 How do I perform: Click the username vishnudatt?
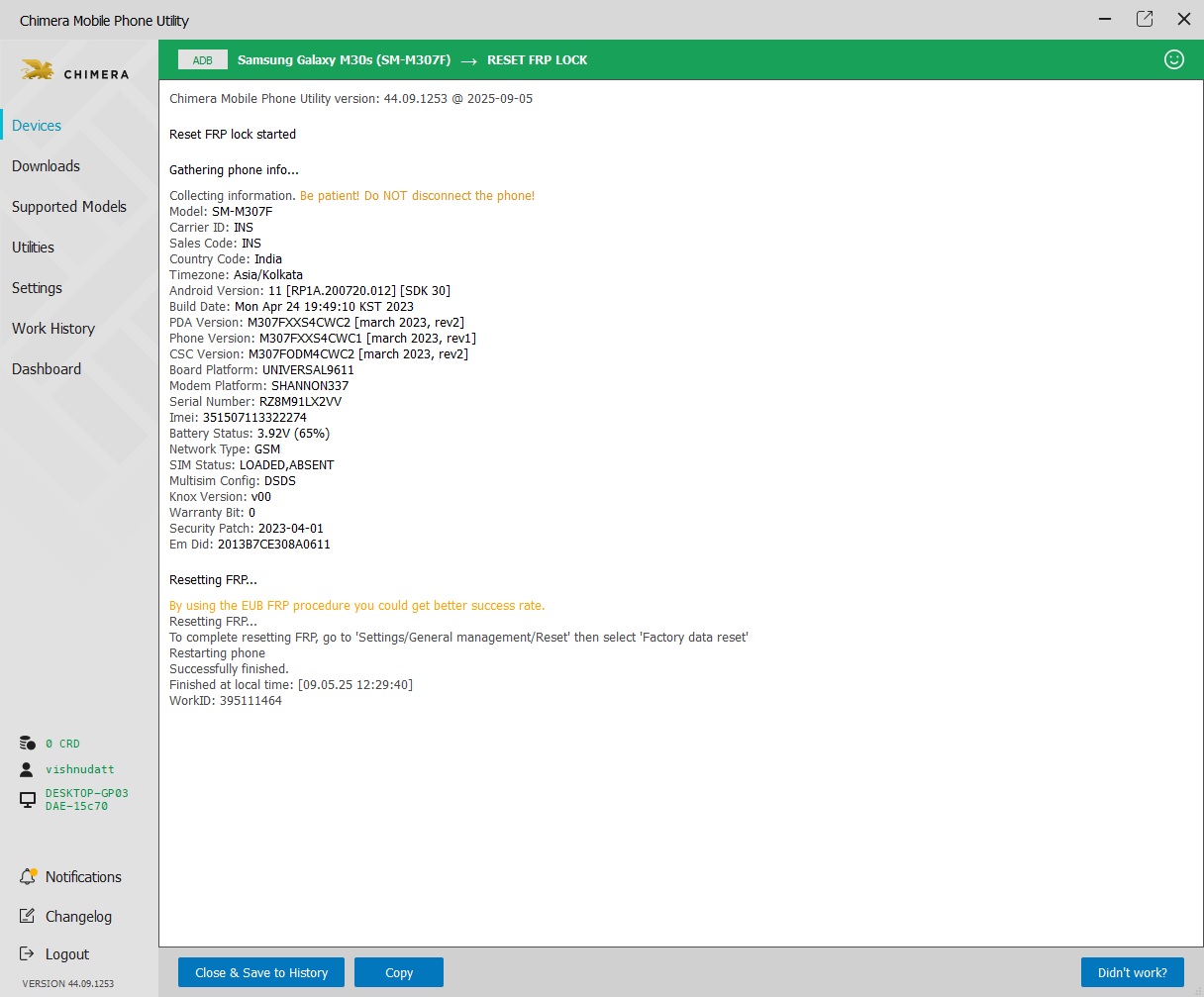79,769
